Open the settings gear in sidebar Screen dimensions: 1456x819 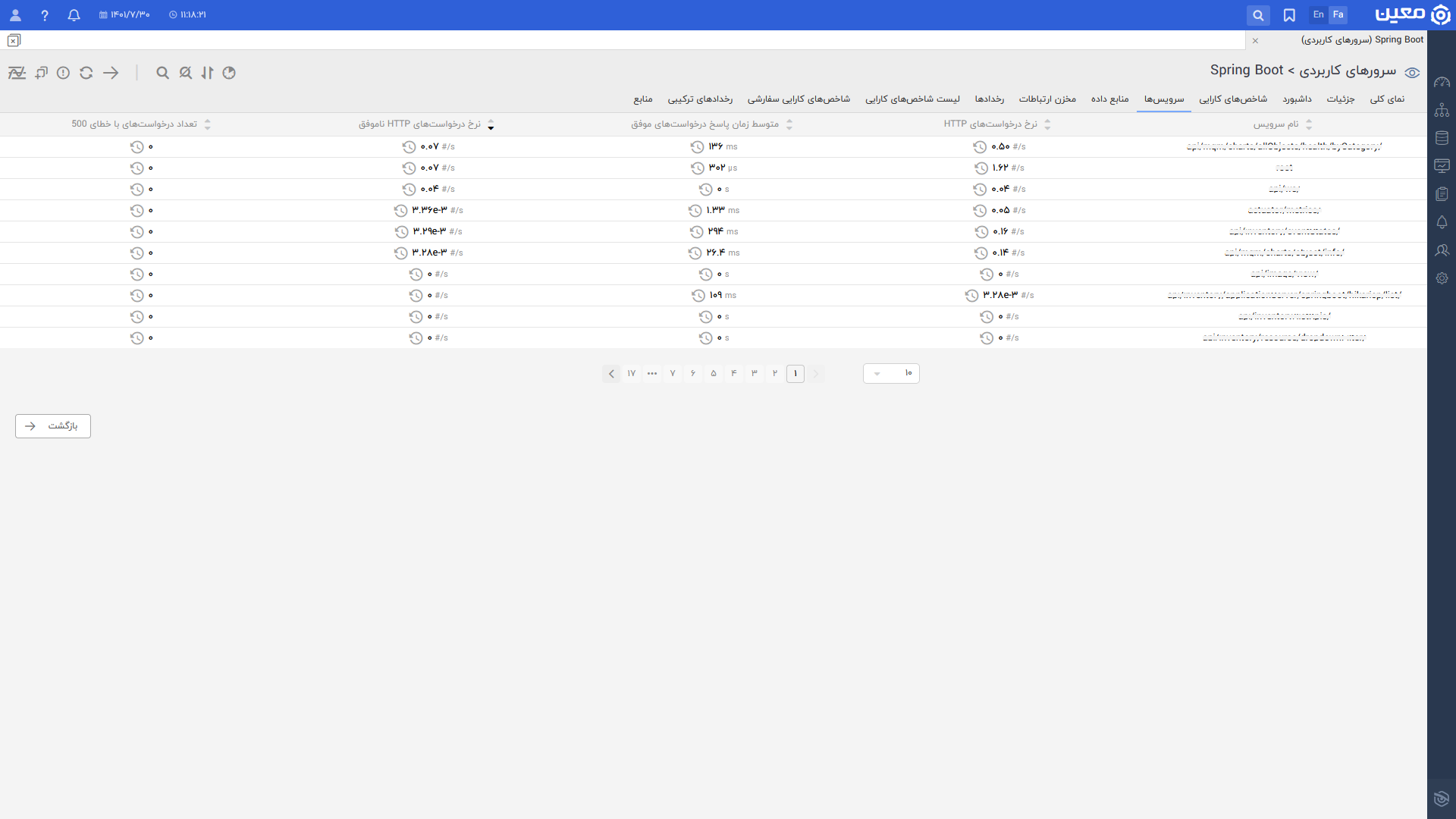click(1442, 278)
